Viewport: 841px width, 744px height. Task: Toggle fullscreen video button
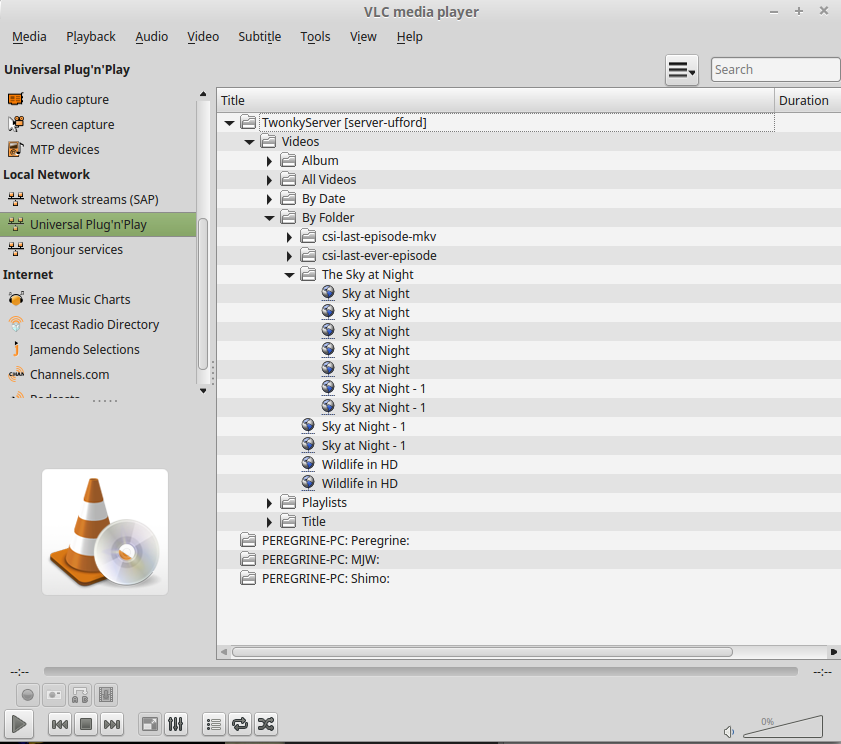coord(150,725)
